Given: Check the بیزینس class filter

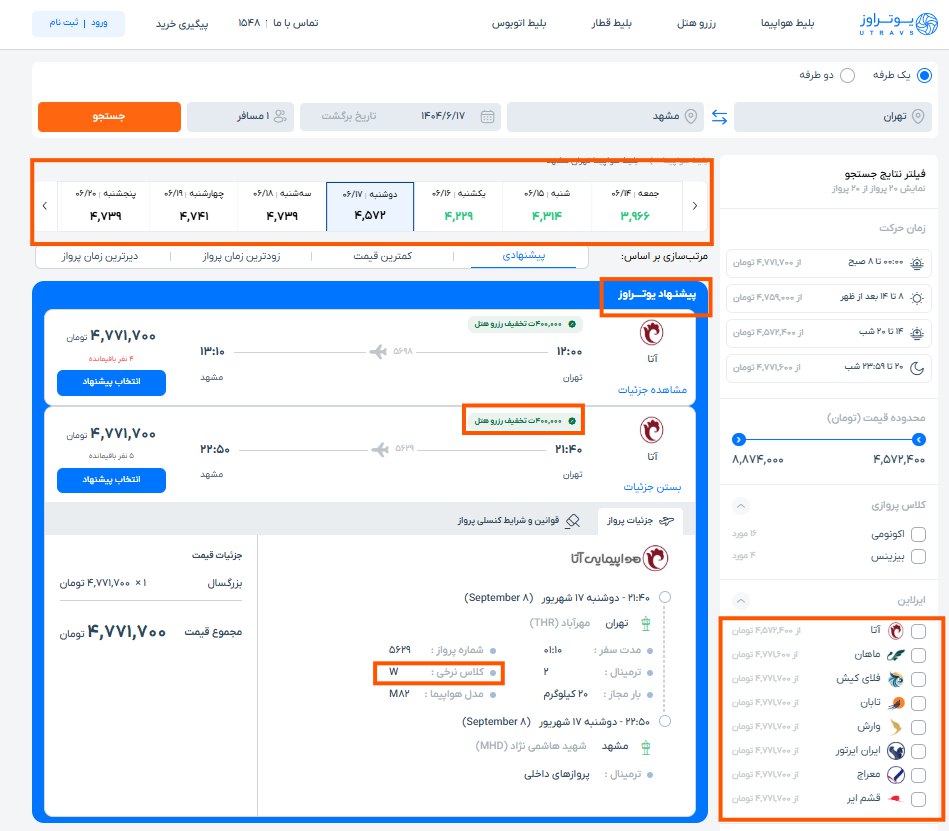Looking at the screenshot, I should [918, 557].
